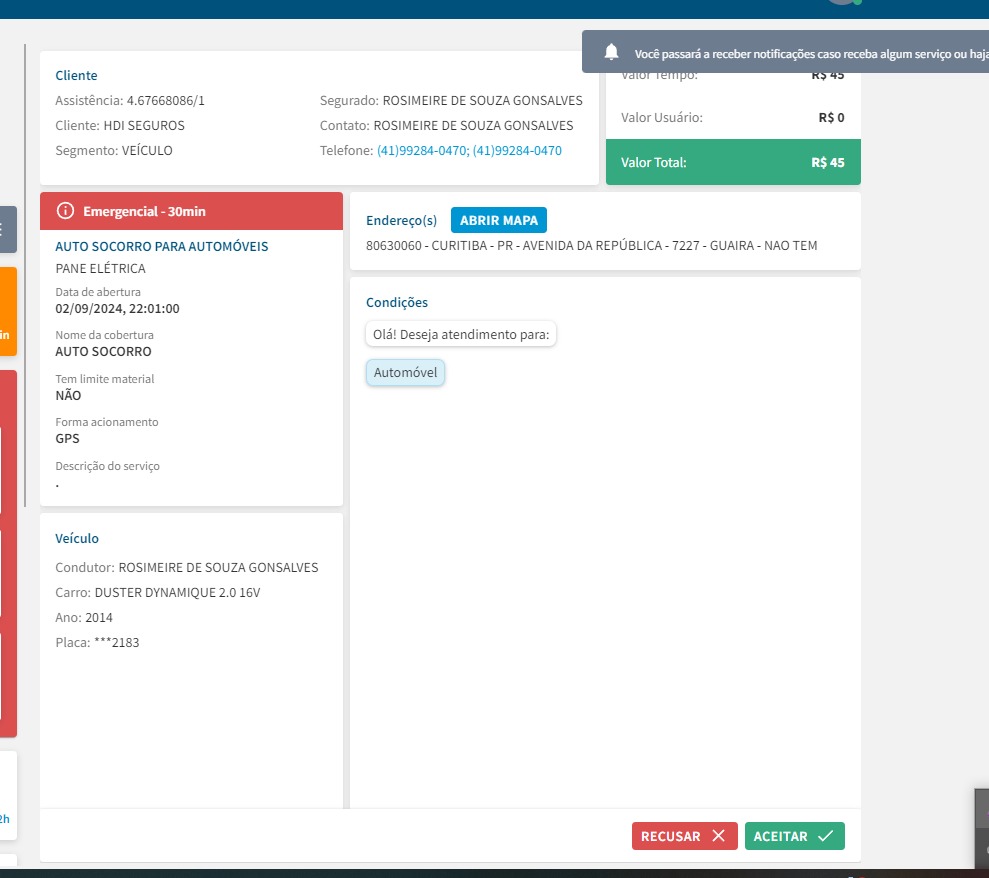Click the Nome da cobertura value AUTO SOCORRO
The height and width of the screenshot is (878, 989).
tap(103, 352)
